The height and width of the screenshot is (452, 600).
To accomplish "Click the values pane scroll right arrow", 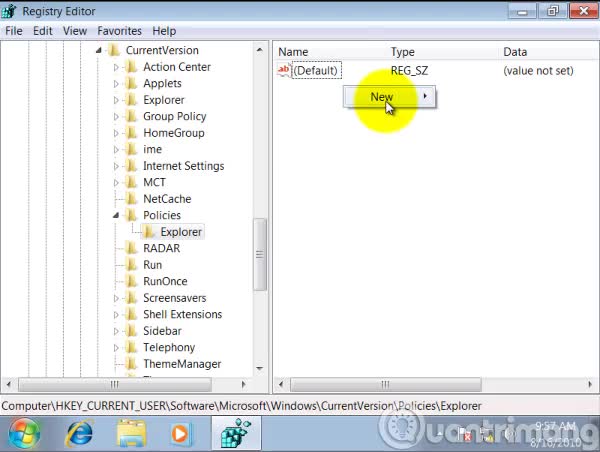I will [x=590, y=384].
